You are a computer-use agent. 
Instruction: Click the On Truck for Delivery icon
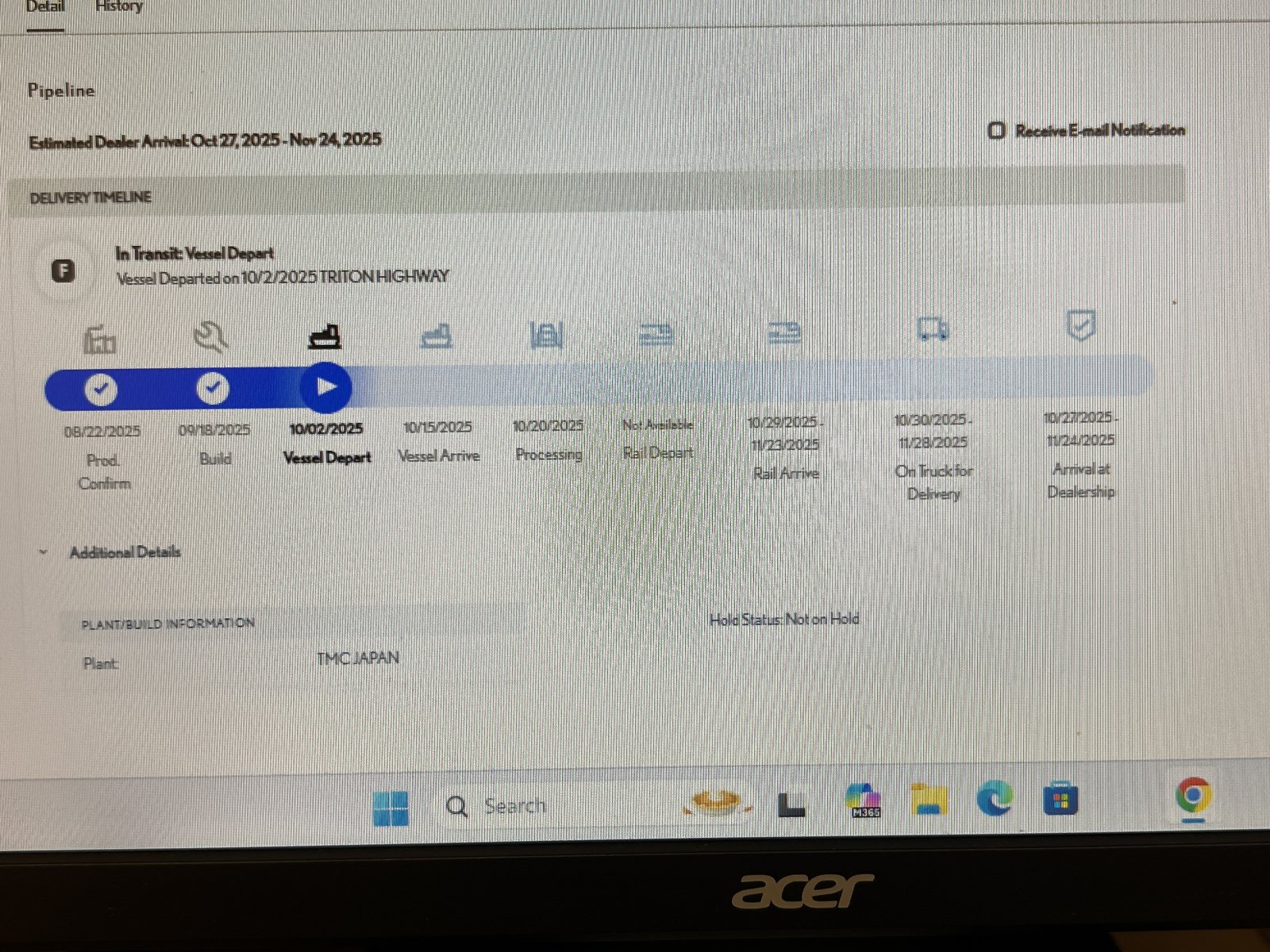tap(933, 328)
